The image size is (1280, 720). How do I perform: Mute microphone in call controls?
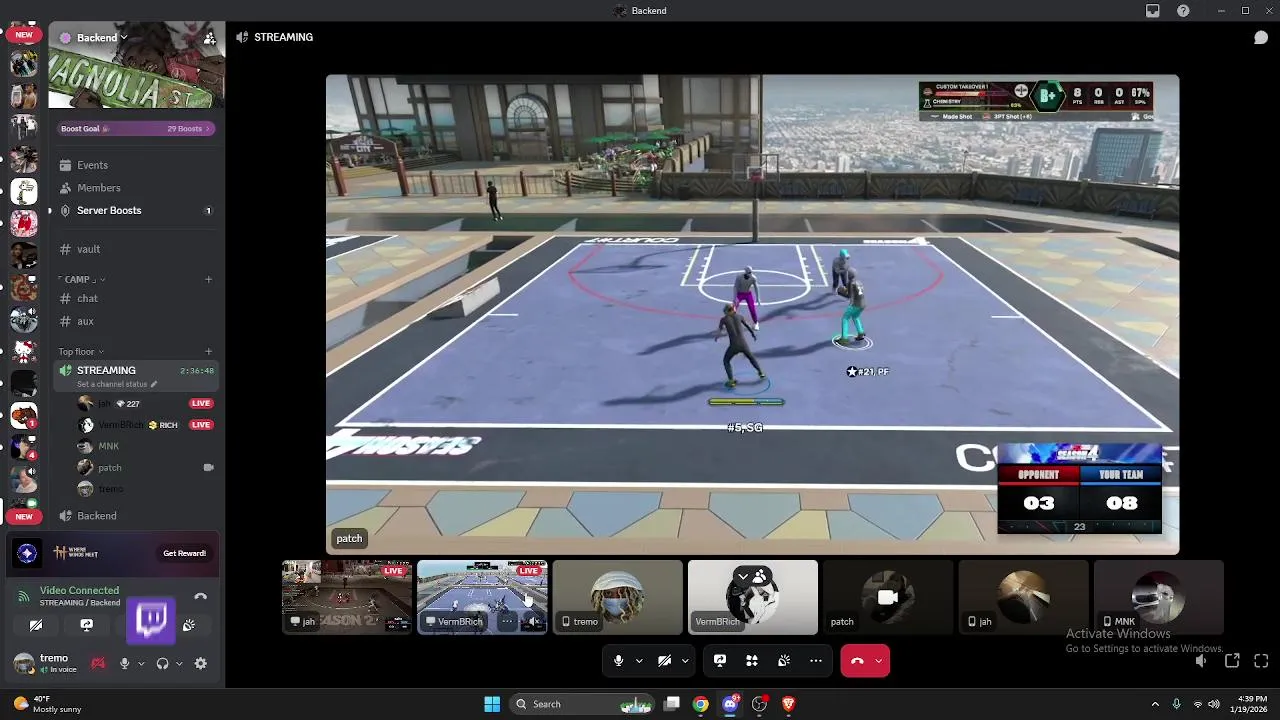pos(619,660)
